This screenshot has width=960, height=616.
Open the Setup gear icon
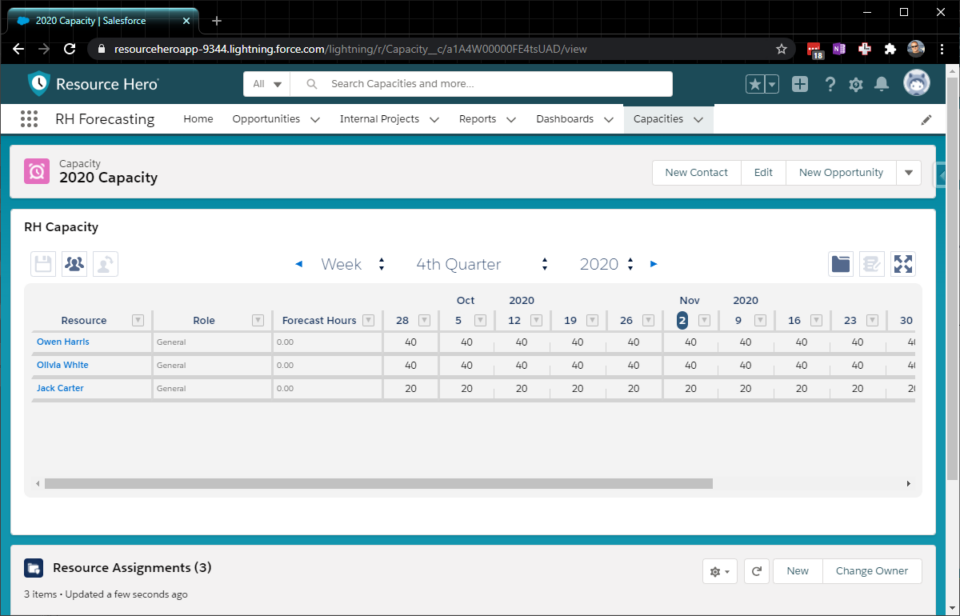[856, 85]
